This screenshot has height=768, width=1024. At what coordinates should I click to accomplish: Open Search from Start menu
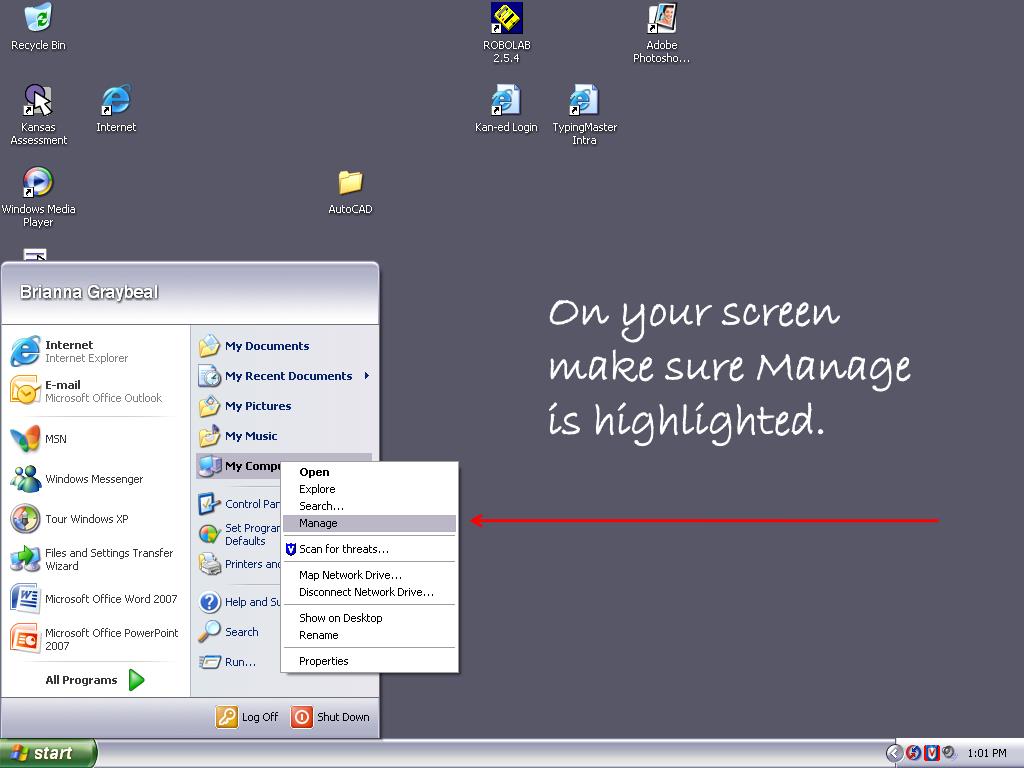click(239, 632)
